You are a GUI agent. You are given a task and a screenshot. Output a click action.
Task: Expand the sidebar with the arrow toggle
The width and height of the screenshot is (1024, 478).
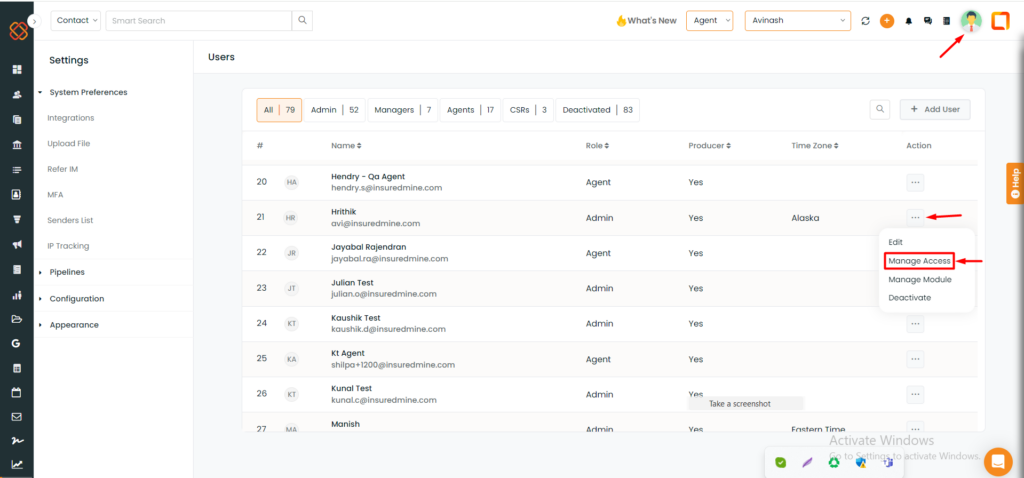(35, 21)
